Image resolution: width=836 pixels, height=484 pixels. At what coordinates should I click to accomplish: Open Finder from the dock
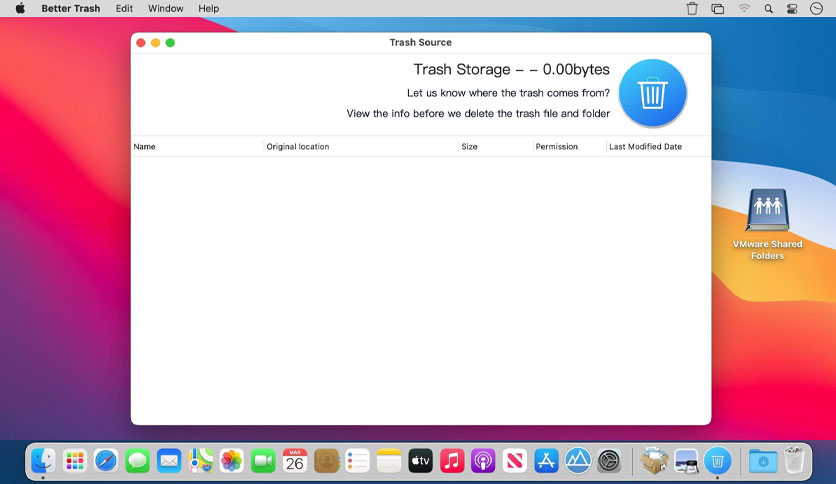pyautogui.click(x=43, y=461)
